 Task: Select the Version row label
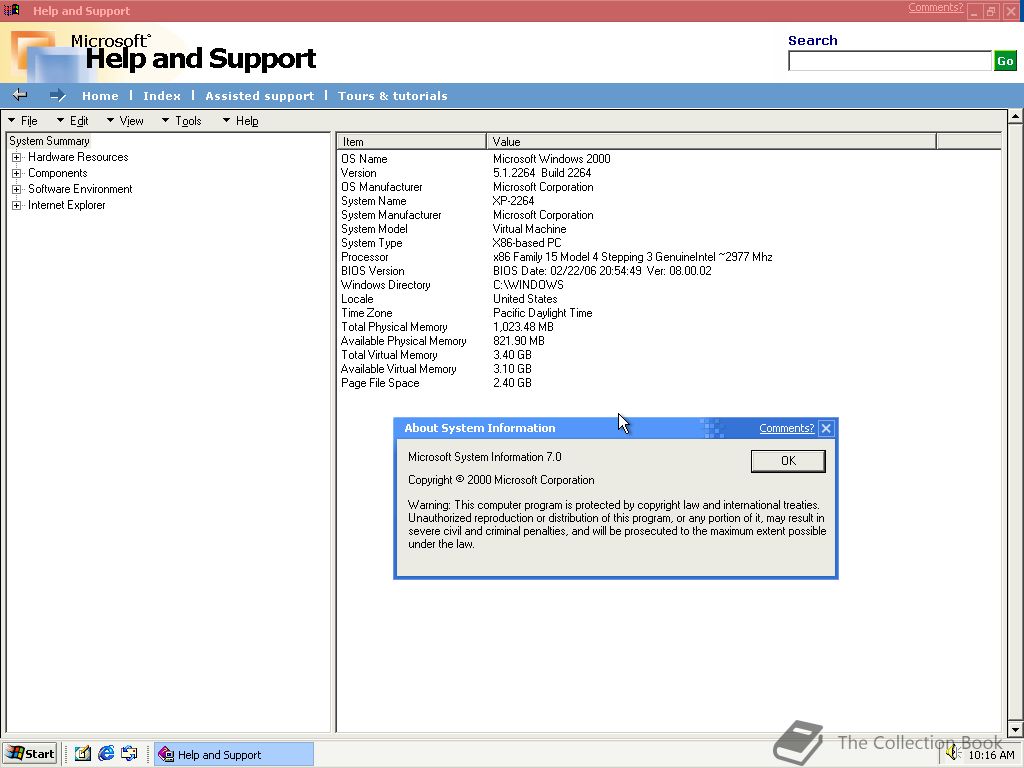pos(359,173)
